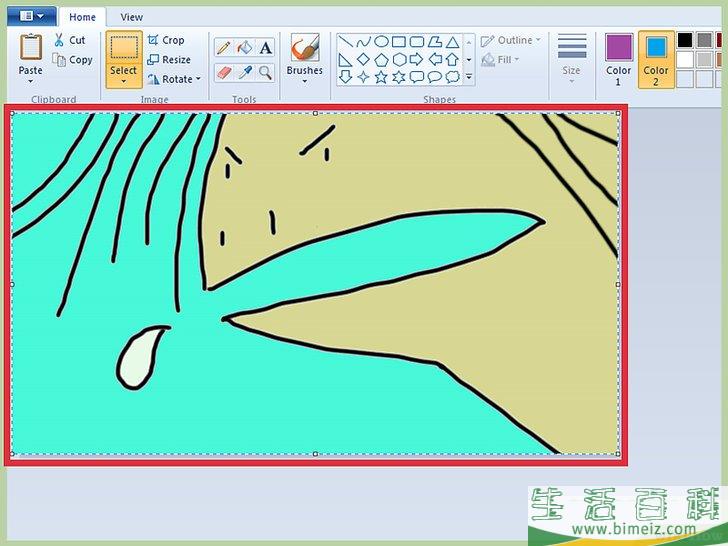Image resolution: width=728 pixels, height=546 pixels.
Task: Switch to the Home tab
Action: 82,17
